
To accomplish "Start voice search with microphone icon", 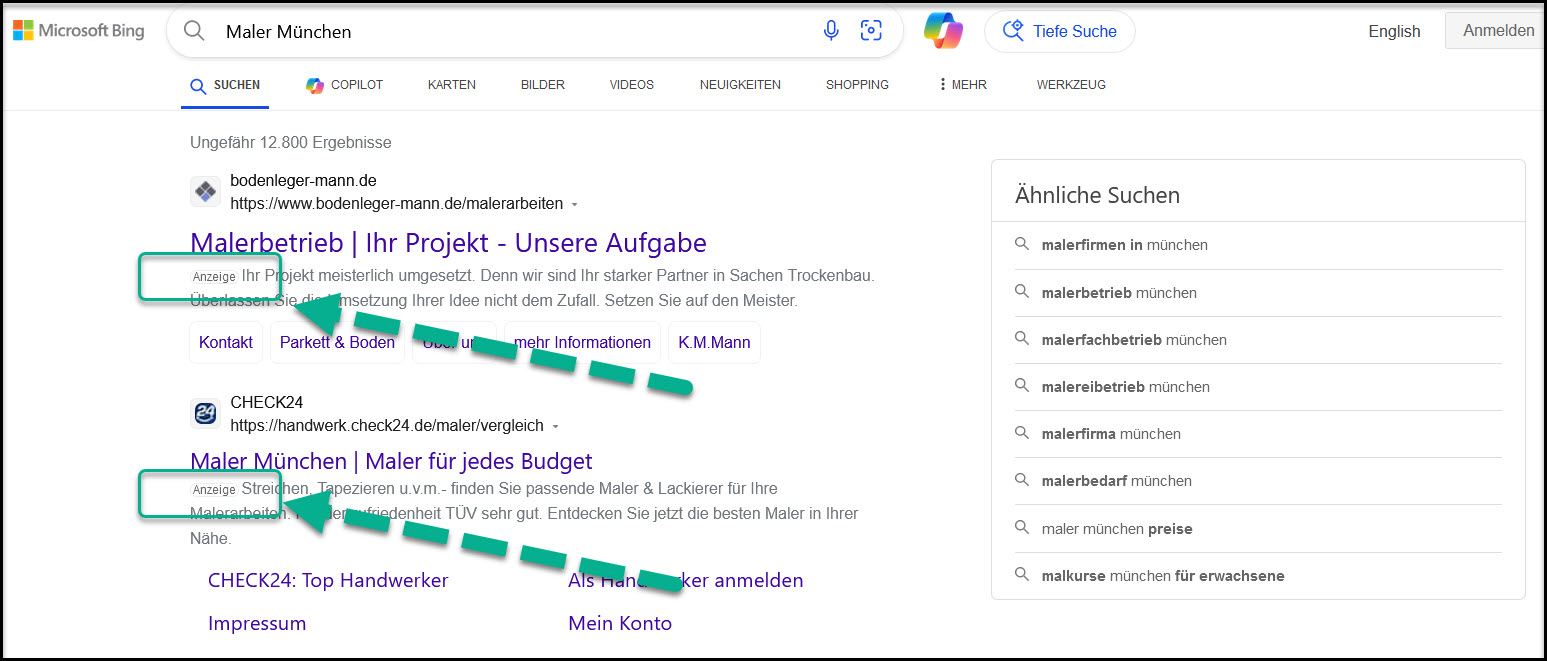I will point(831,31).
